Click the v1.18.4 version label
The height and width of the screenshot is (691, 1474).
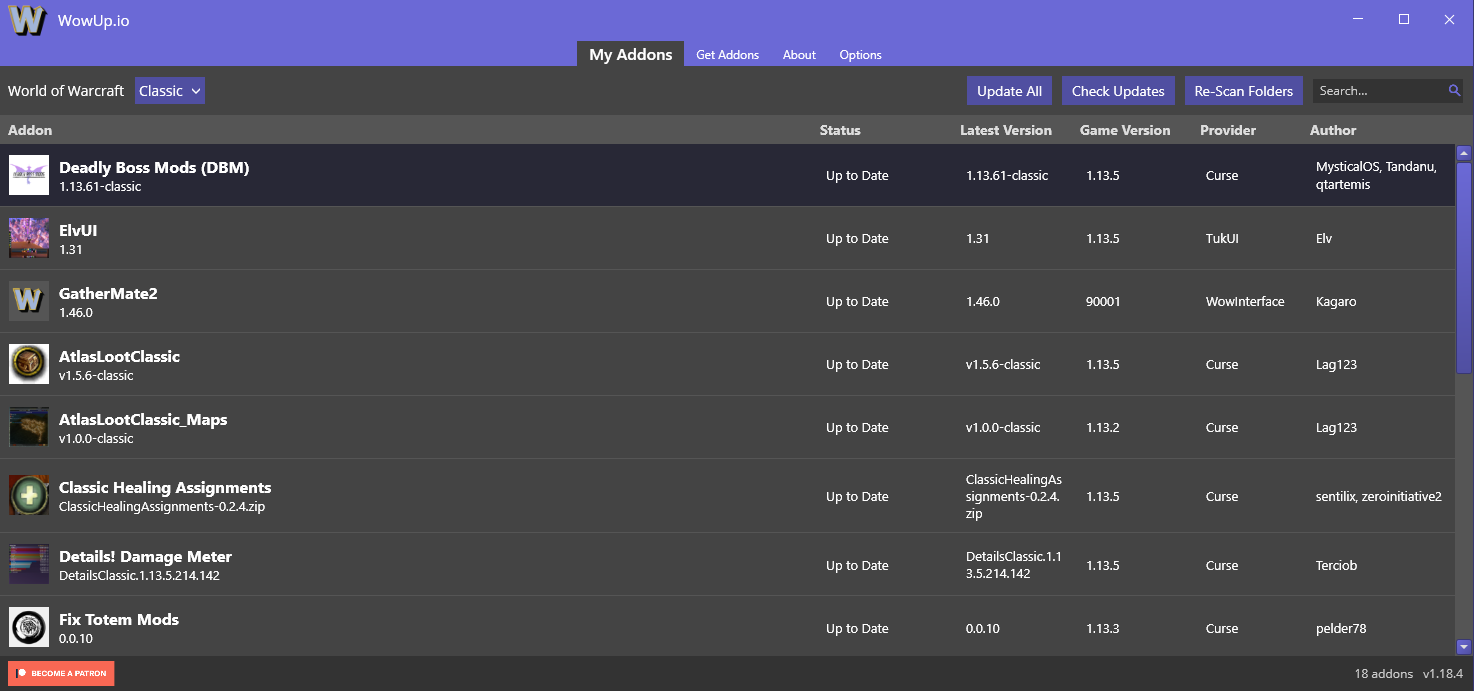(x=1443, y=673)
